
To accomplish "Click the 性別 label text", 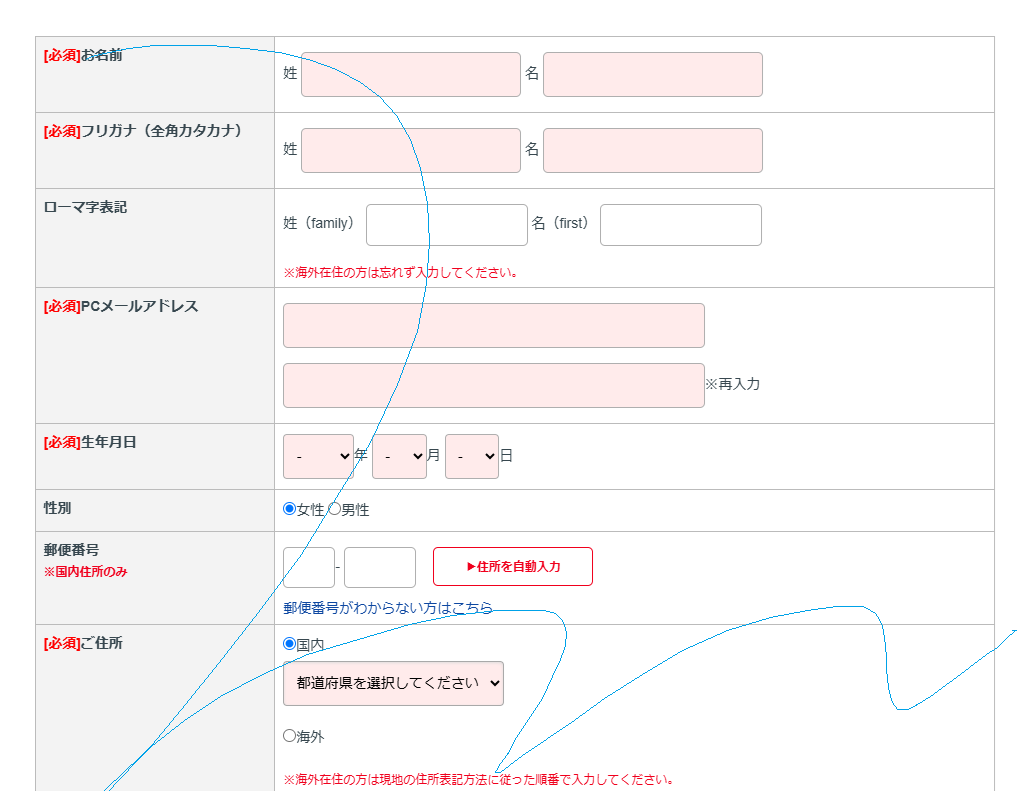I will 57,508.
